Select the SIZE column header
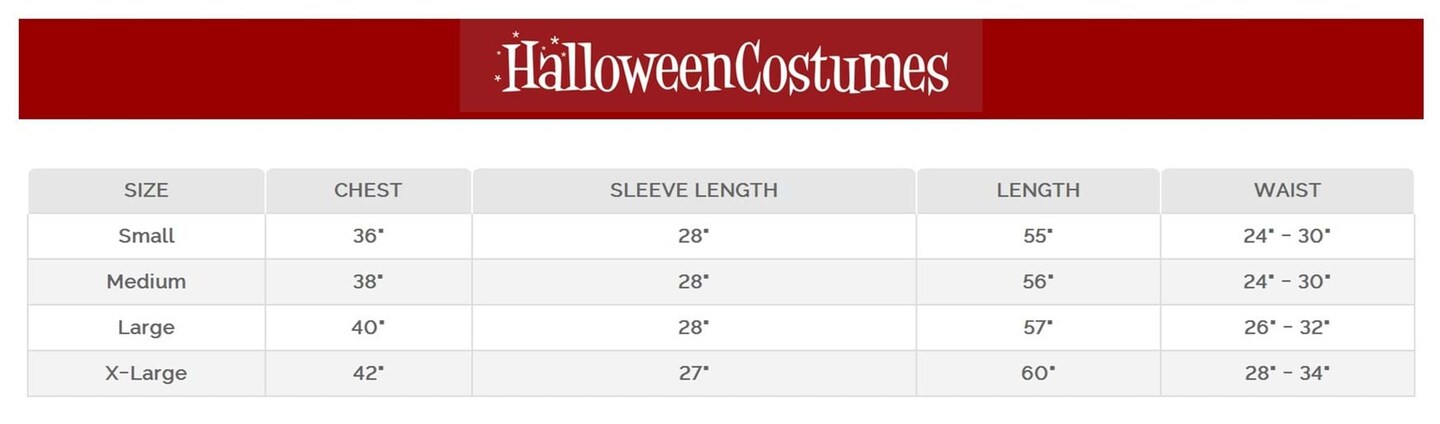Screen dimensions: 1440x424 tap(146, 190)
